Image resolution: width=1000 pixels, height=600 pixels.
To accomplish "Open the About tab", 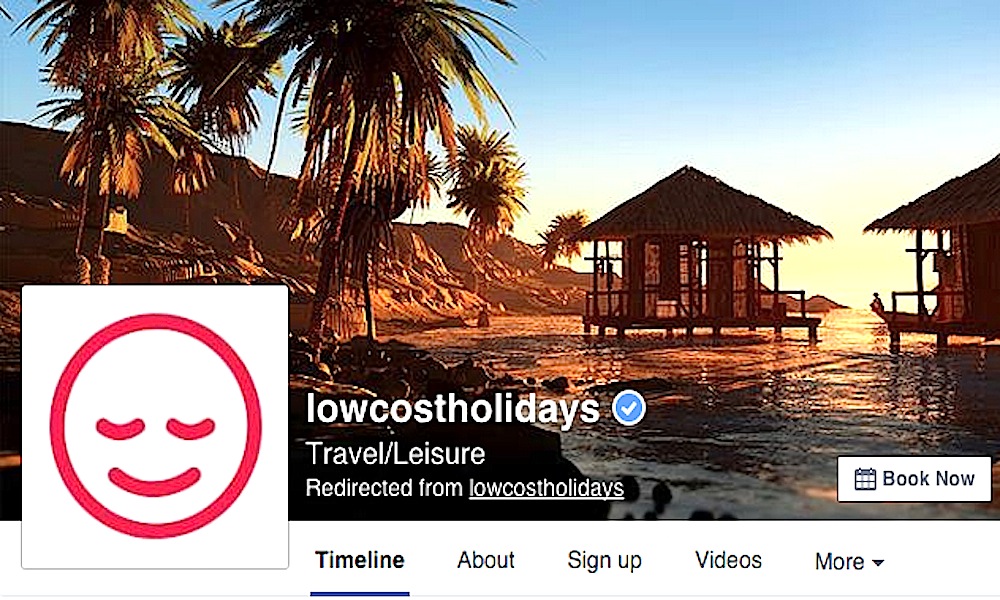I will click(485, 560).
